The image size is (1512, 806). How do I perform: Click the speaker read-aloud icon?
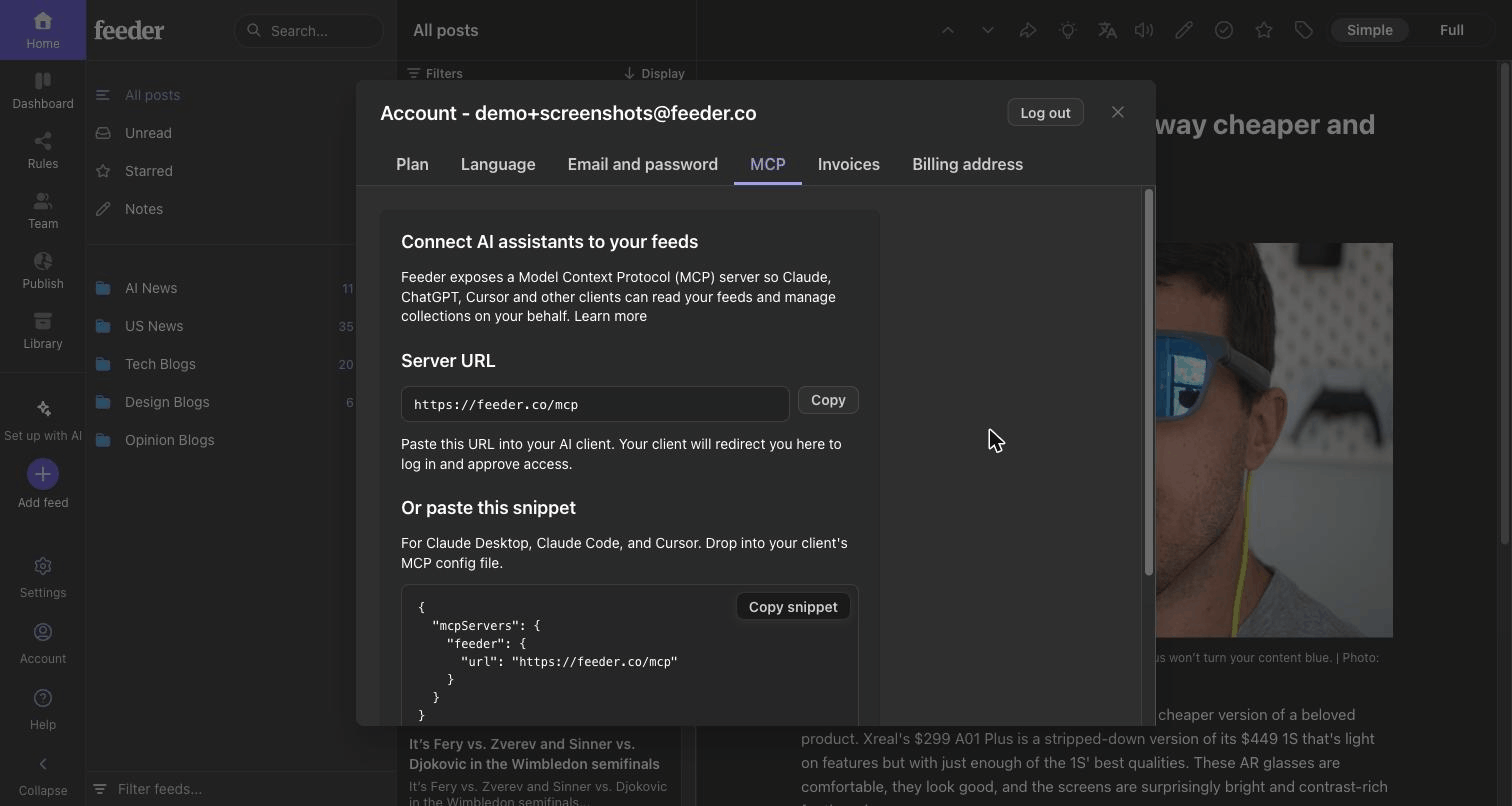pyautogui.click(x=1144, y=30)
